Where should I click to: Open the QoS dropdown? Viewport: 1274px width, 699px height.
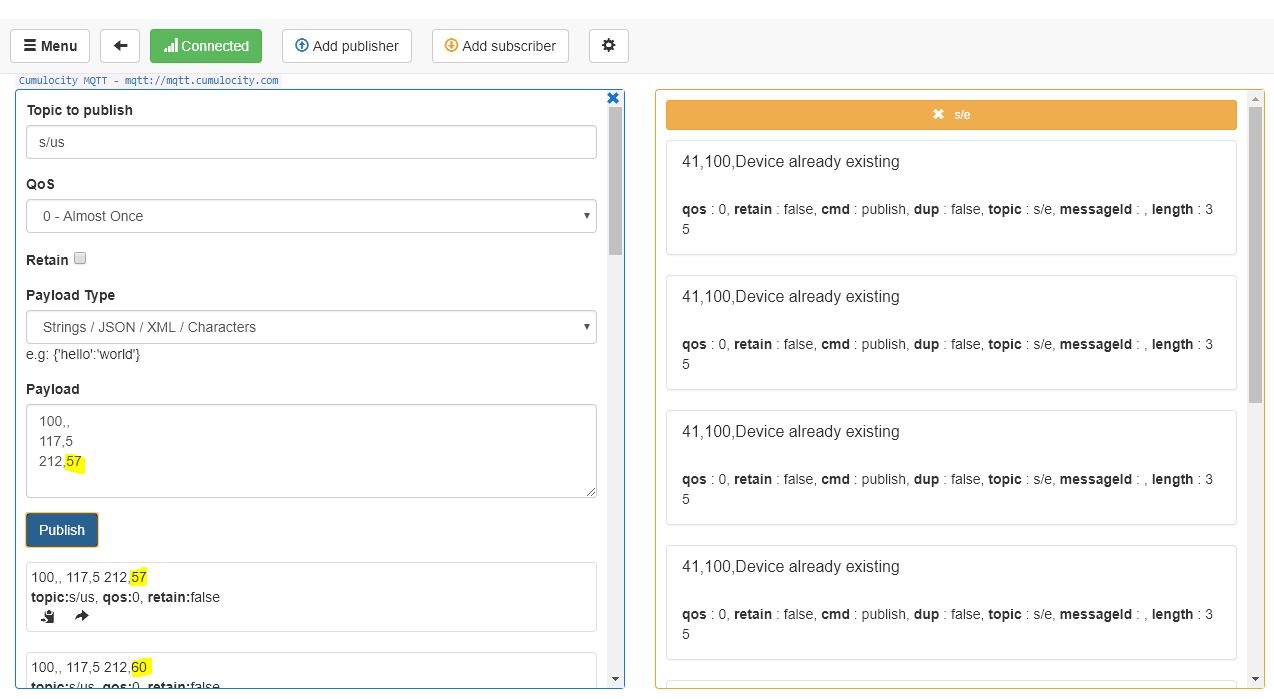311,216
